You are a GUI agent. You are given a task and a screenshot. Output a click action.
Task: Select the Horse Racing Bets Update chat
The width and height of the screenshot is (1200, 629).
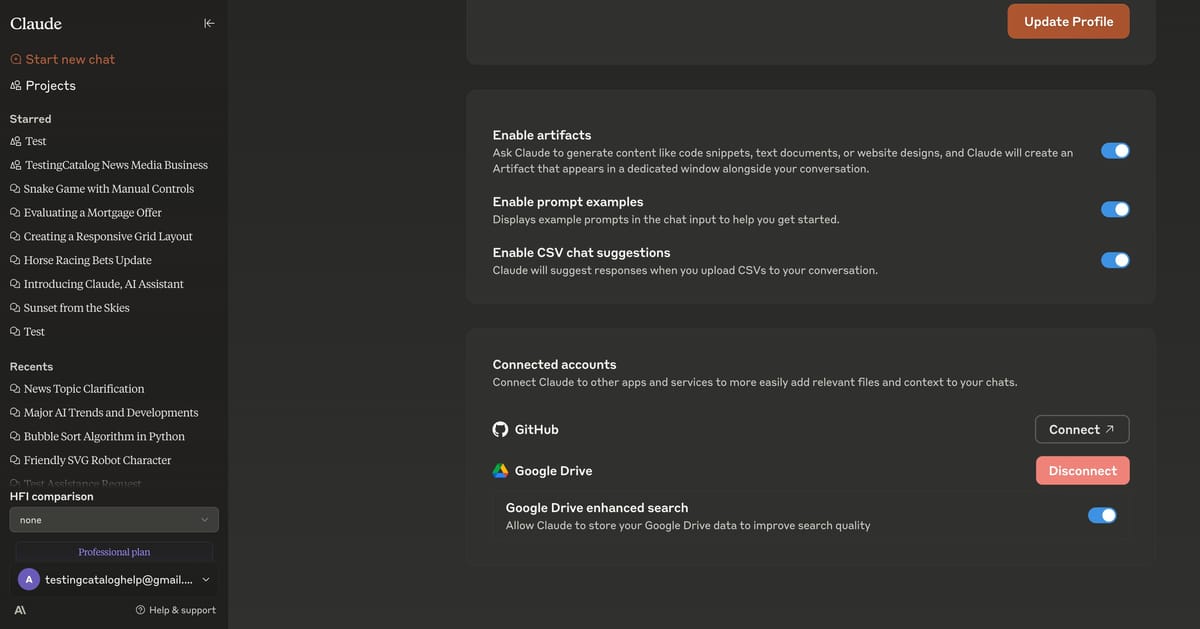(x=87, y=259)
